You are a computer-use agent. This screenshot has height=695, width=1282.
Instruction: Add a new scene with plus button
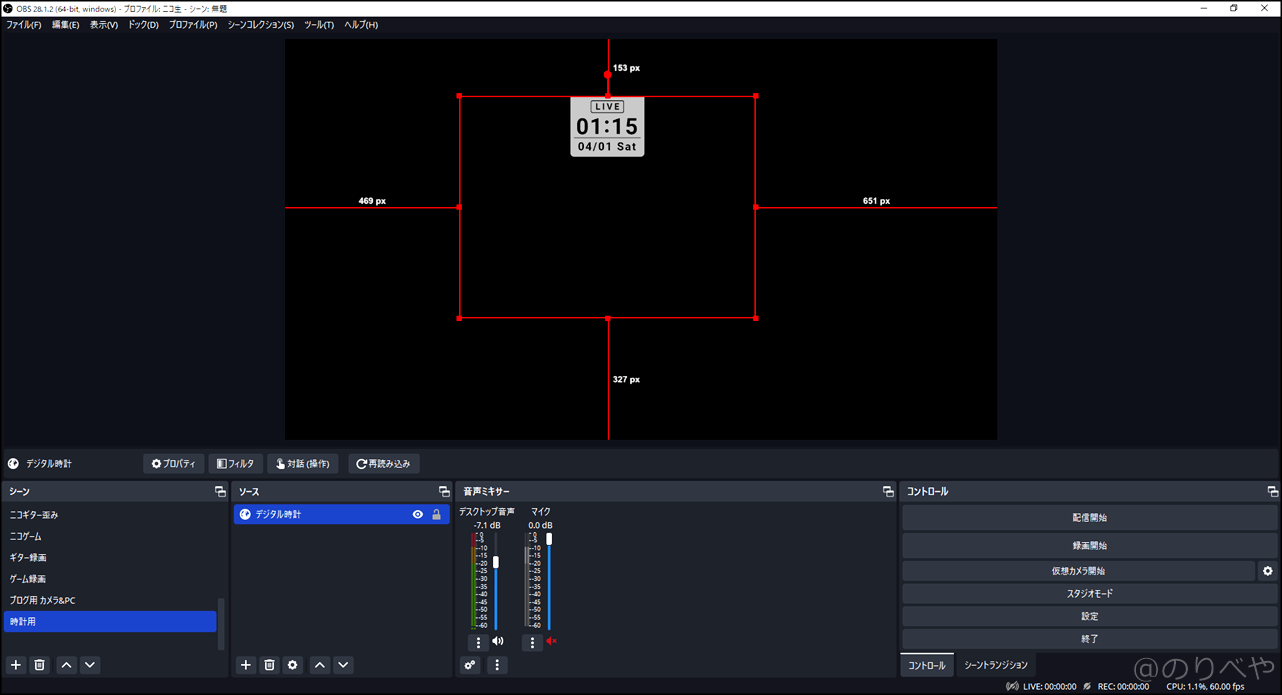(16, 665)
